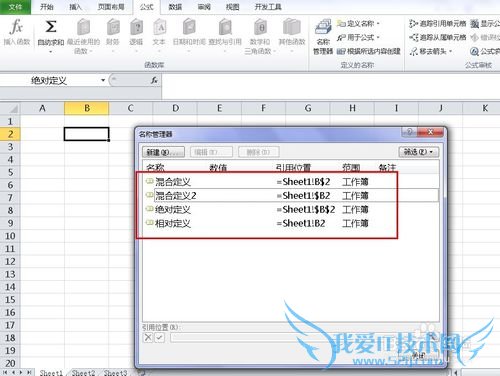This screenshot has width=500, height=376.
Task: Open Remove Arrows dropdown arrow
Action: tap(451, 51)
